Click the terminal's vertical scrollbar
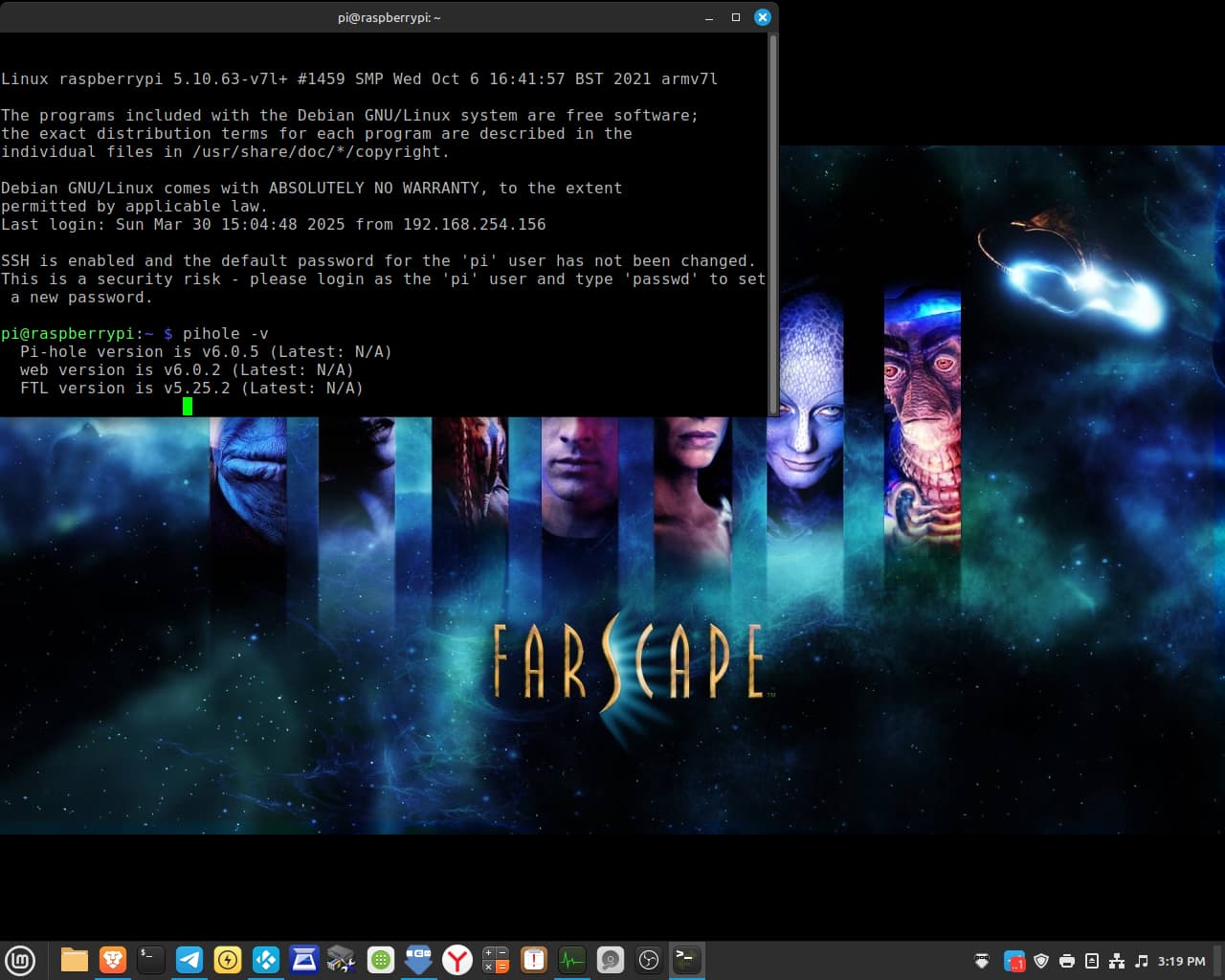The width and height of the screenshot is (1225, 980). click(772, 220)
